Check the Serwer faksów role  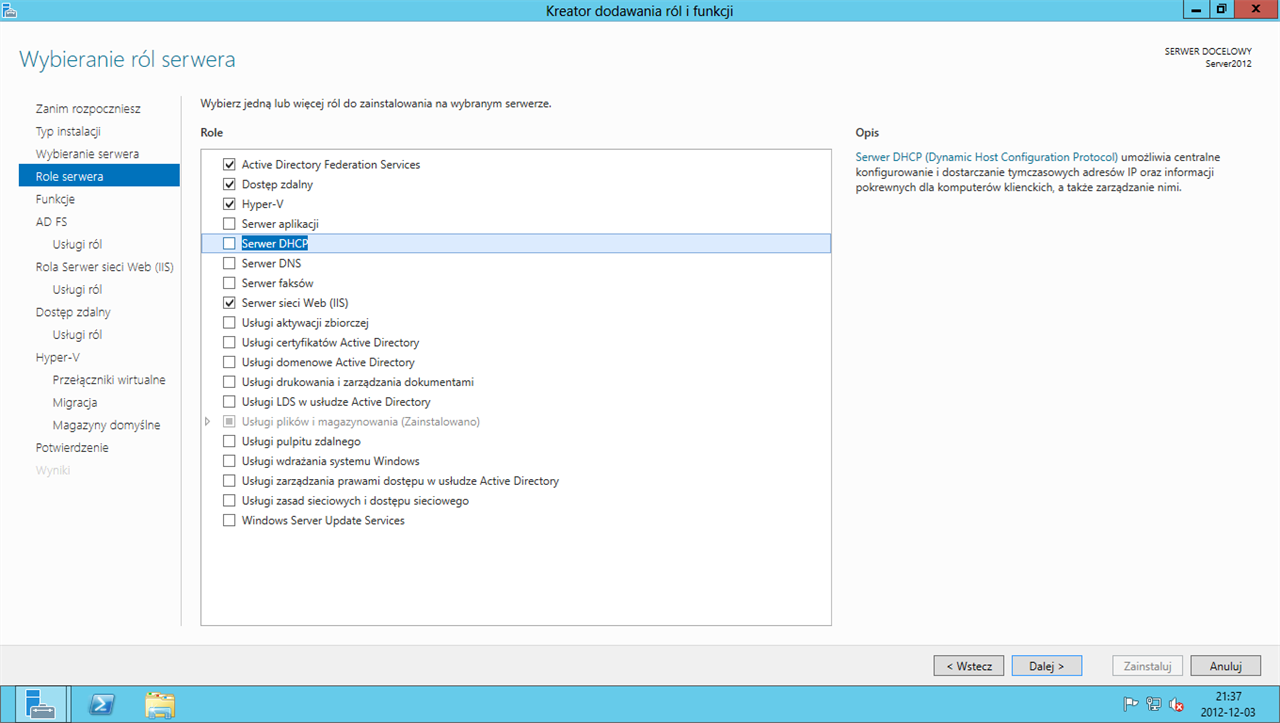[x=229, y=283]
